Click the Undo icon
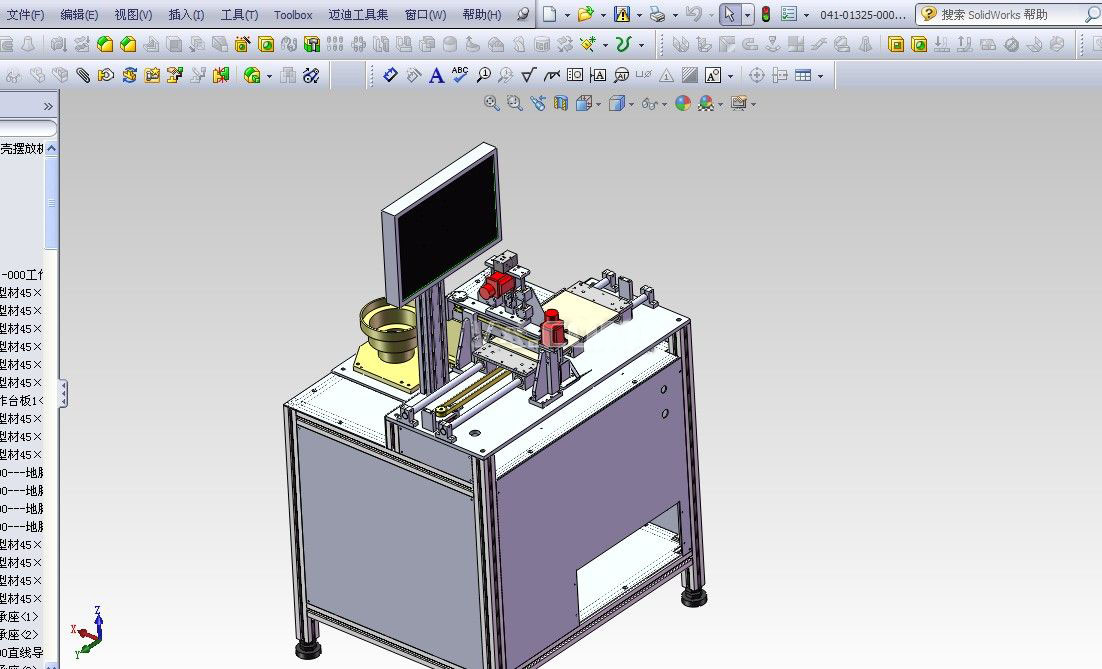 (693, 14)
